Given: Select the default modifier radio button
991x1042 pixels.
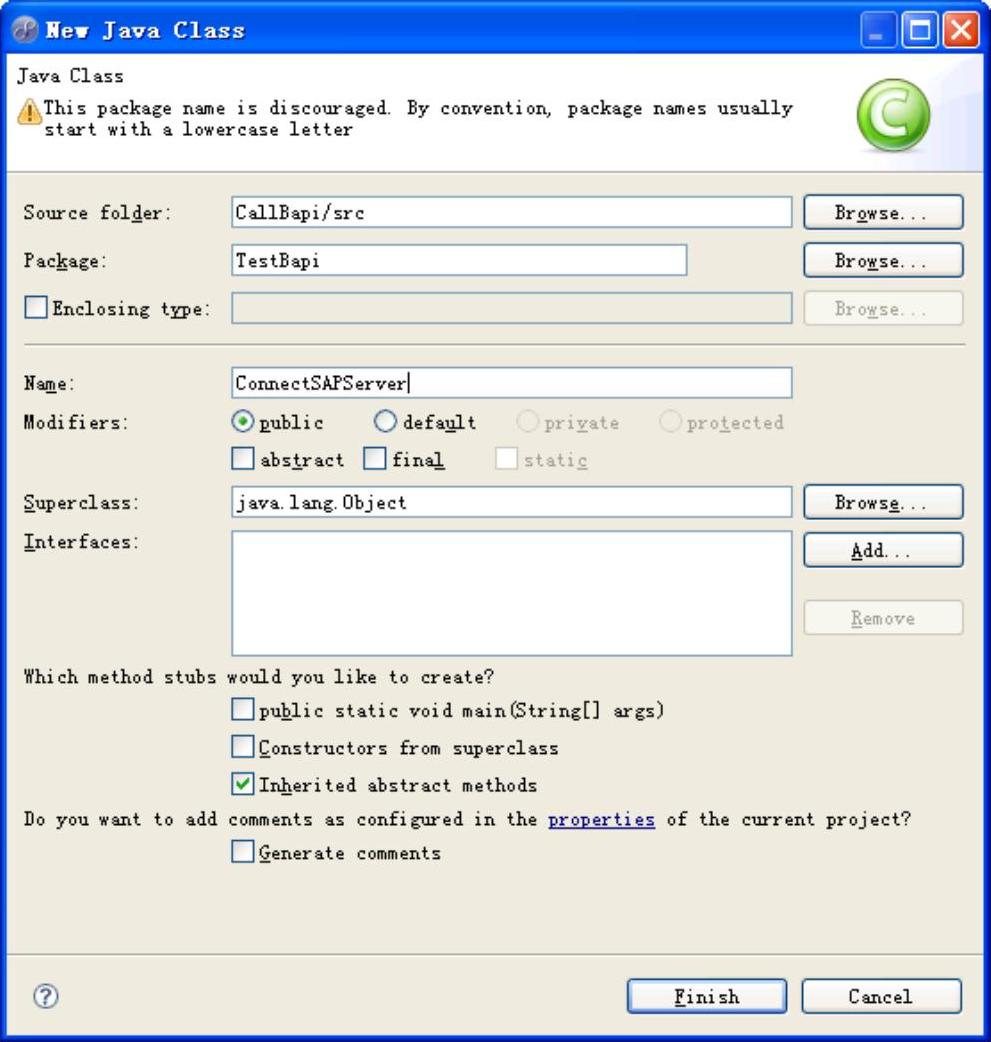Looking at the screenshot, I should pos(385,421).
